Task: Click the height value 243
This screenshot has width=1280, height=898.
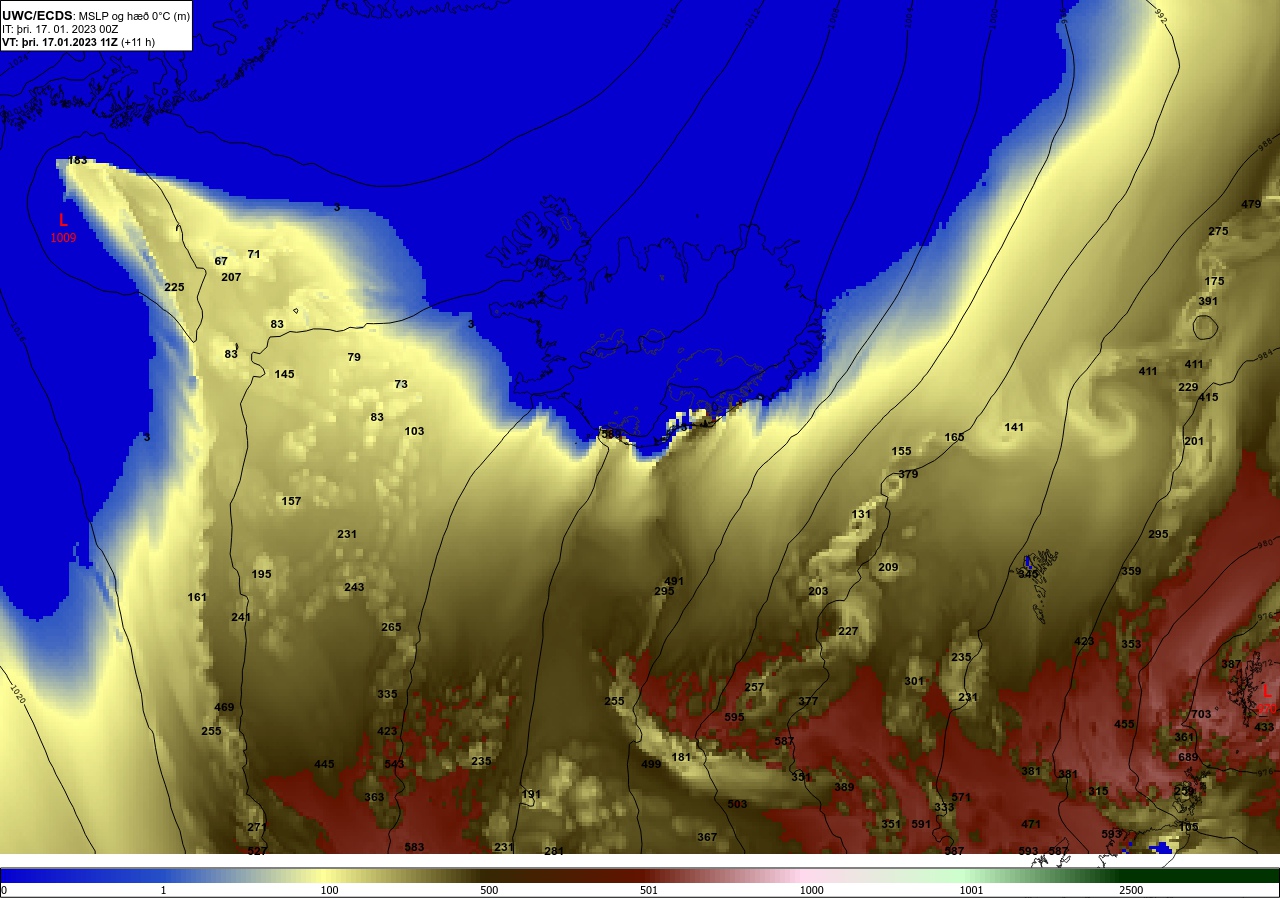Action: [354, 588]
